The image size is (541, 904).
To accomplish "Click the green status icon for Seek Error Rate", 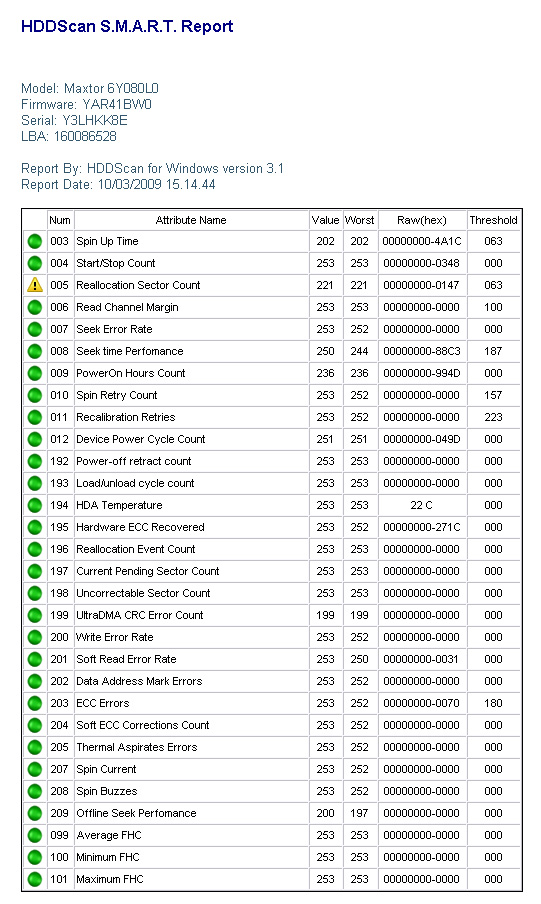I will click(35, 329).
